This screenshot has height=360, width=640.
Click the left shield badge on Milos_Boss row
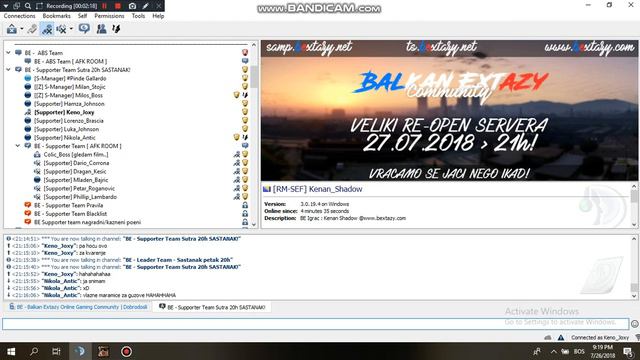[236, 95]
